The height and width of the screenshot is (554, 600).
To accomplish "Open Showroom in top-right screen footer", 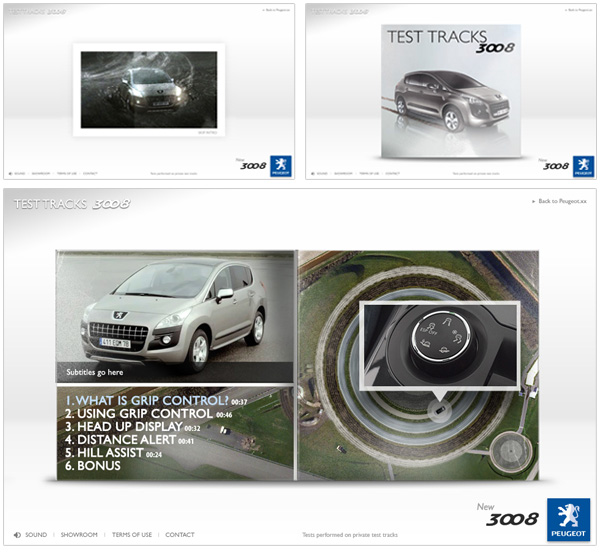I will click(343, 173).
